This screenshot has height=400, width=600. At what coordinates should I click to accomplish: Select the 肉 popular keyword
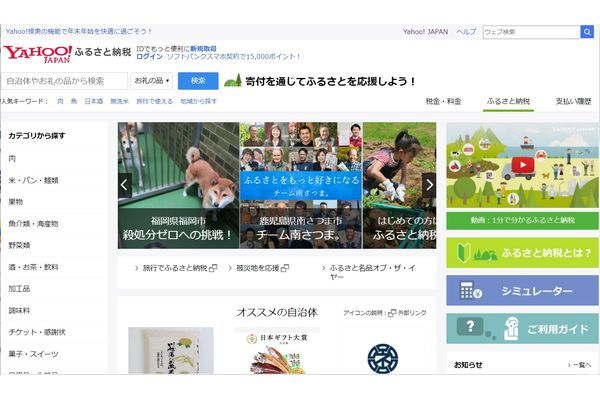tap(60, 101)
